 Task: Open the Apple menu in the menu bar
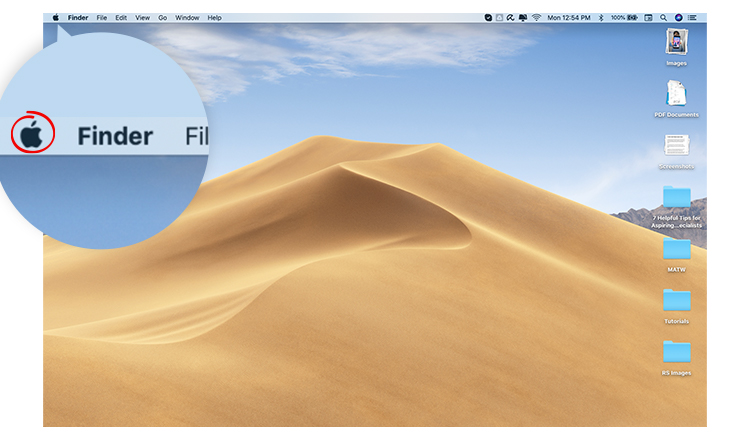[55, 18]
